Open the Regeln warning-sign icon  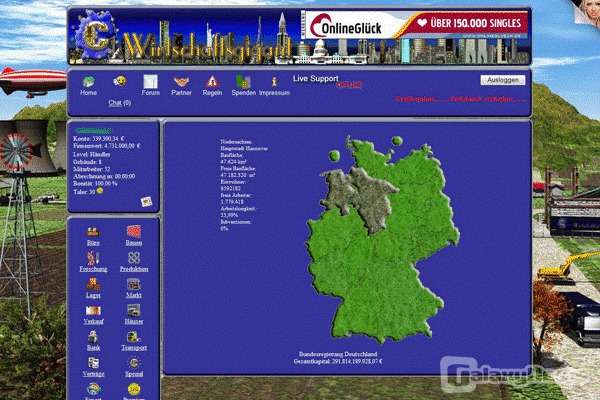click(212, 81)
